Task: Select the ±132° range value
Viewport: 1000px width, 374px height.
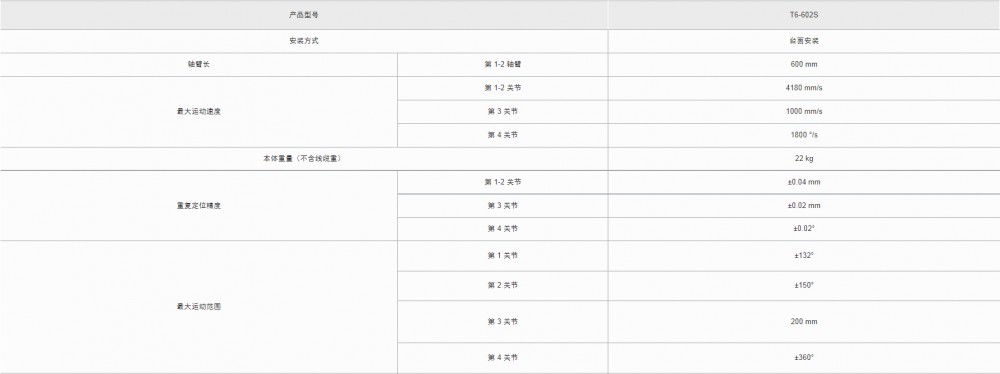Action: 804,256
